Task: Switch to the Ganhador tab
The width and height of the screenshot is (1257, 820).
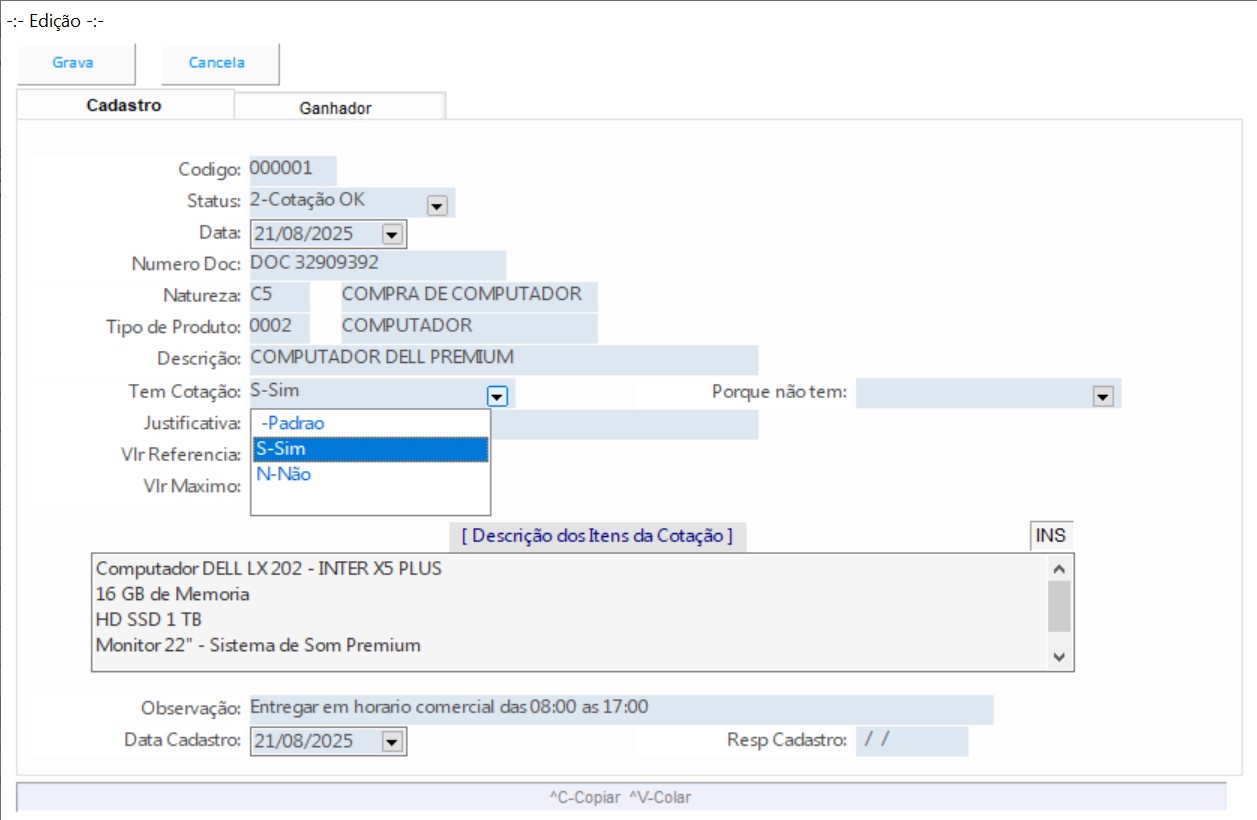Action: [336, 108]
